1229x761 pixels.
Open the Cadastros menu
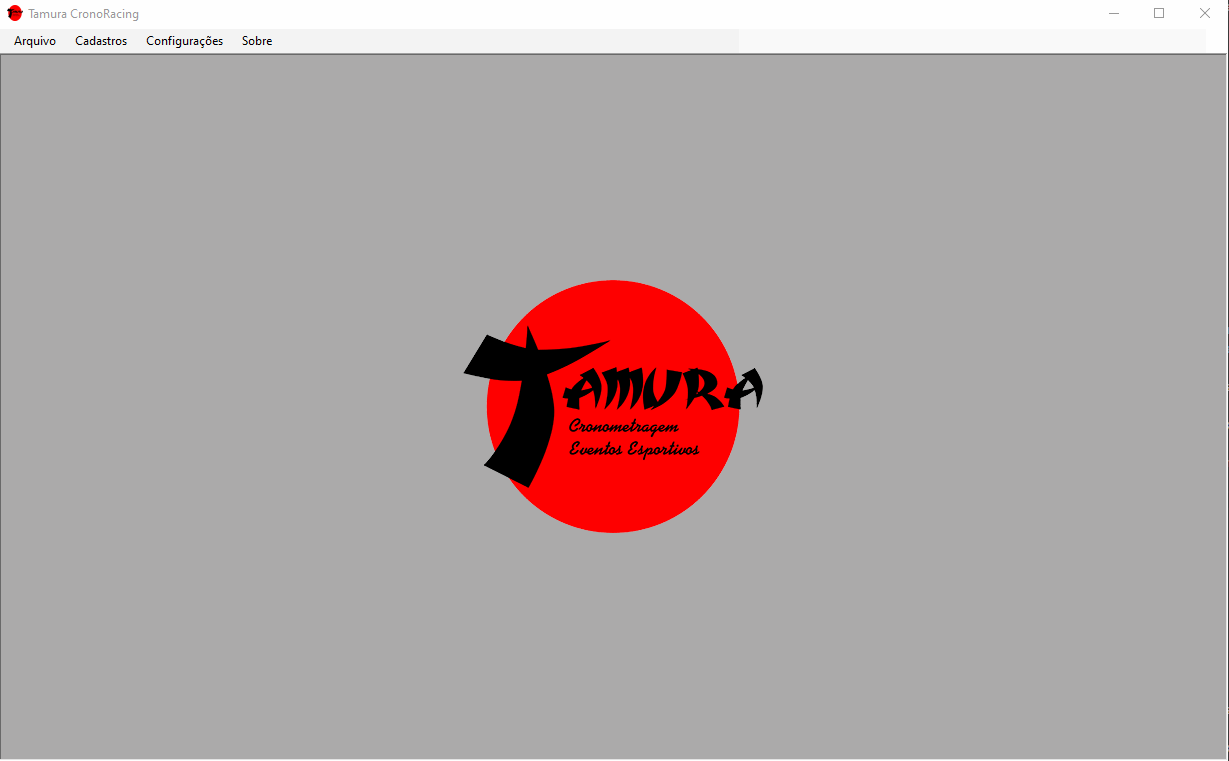[101, 41]
